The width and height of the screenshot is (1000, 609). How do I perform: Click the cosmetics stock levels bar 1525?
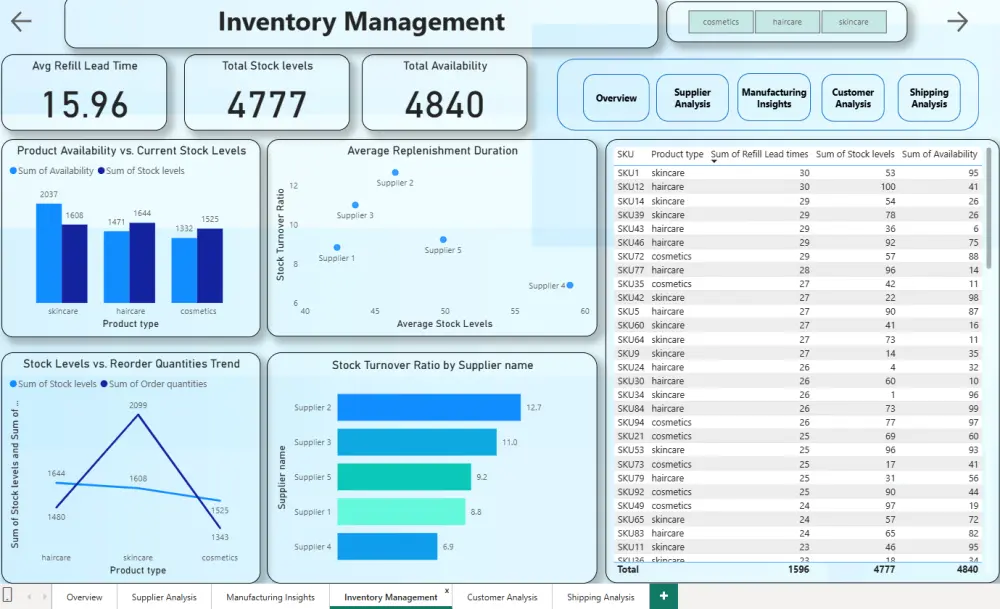click(210, 266)
